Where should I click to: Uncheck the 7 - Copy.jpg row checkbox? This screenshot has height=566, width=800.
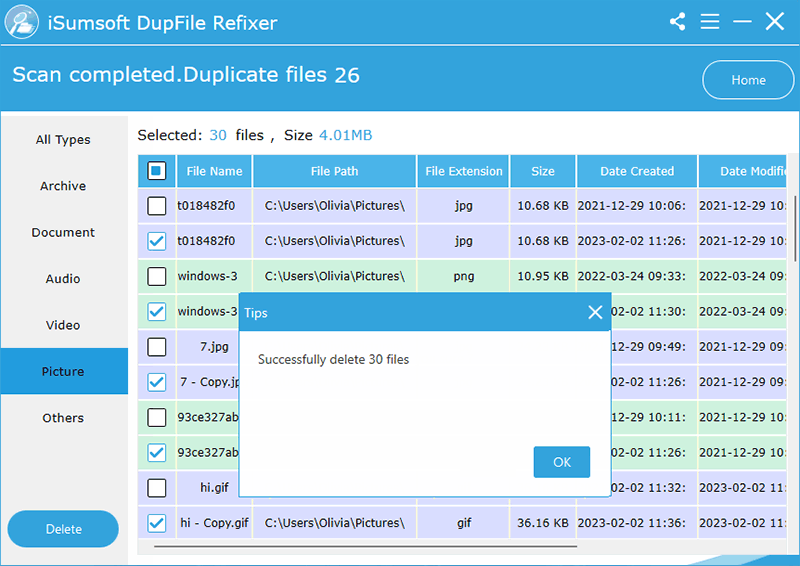tap(157, 382)
